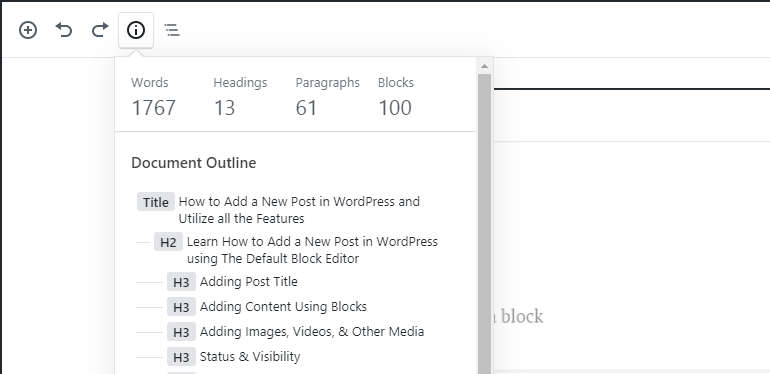
Task: Open the Block navigation list icon
Action: coord(172,30)
